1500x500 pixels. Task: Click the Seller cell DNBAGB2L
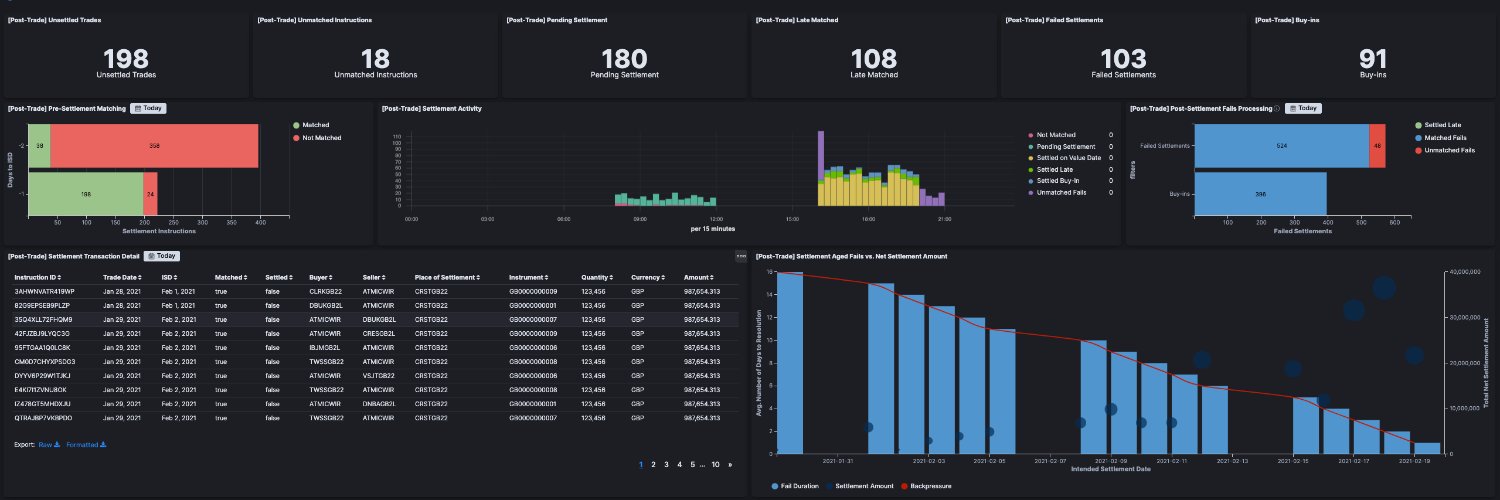[379, 403]
